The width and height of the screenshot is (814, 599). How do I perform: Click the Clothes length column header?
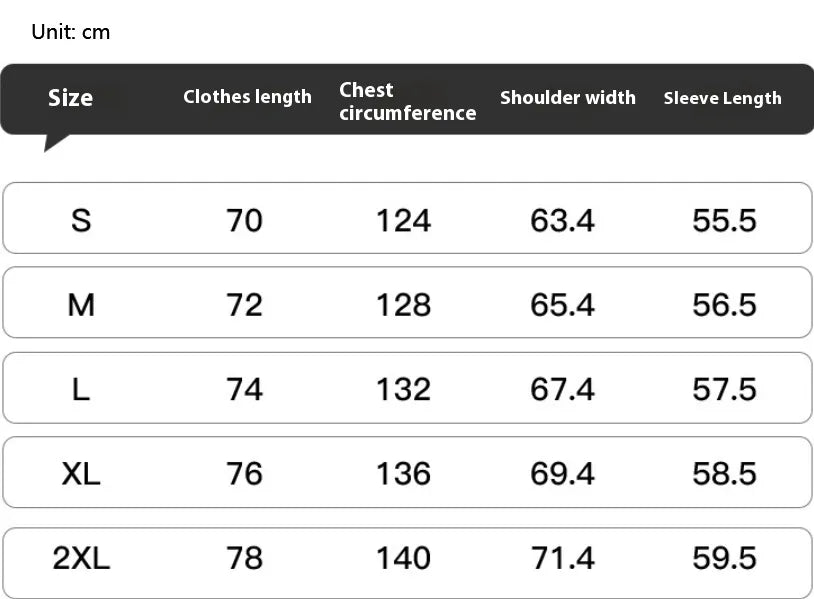pyautogui.click(x=247, y=97)
